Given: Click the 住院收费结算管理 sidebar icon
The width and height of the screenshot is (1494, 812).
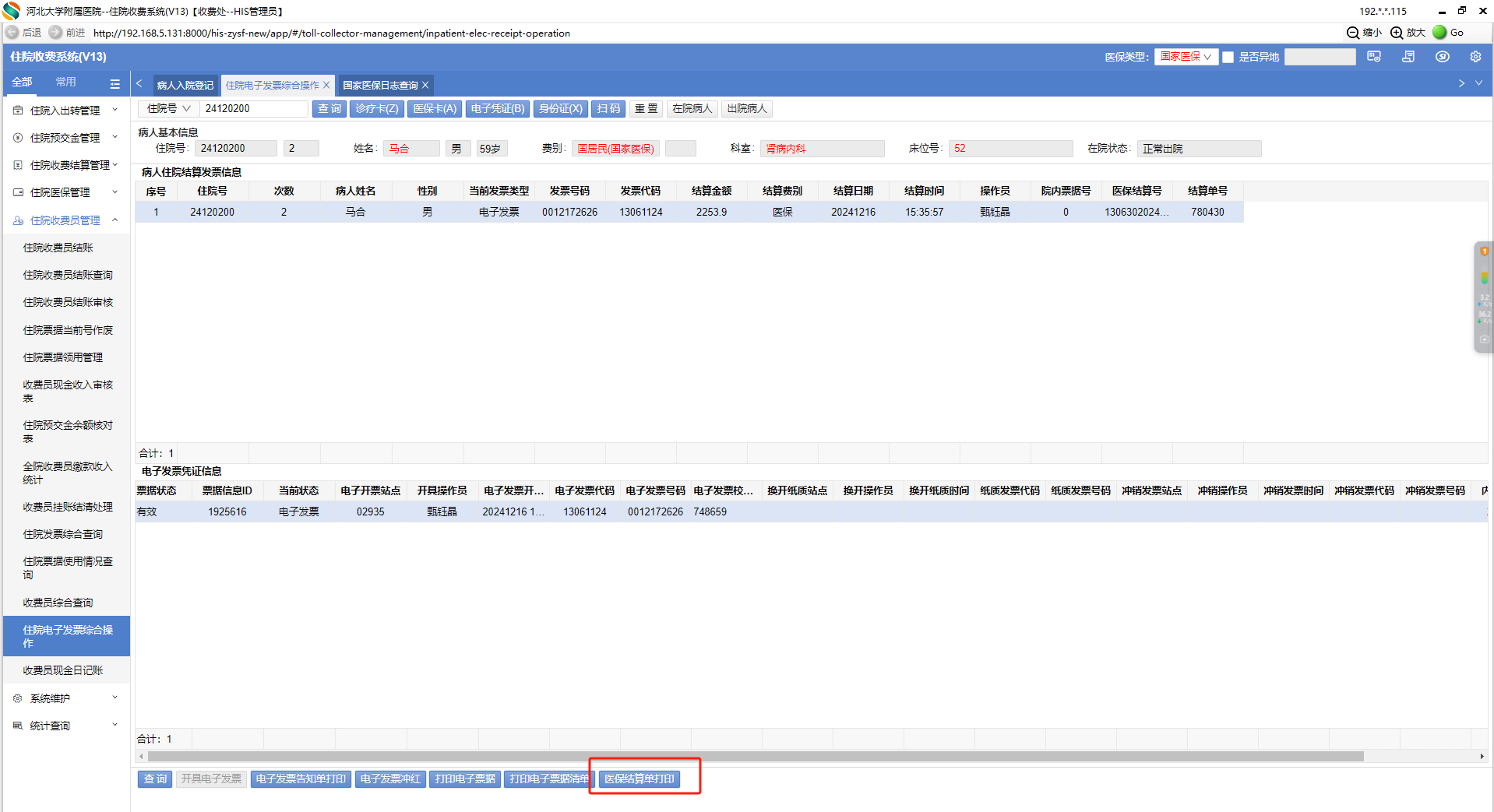Looking at the screenshot, I should click(18, 165).
